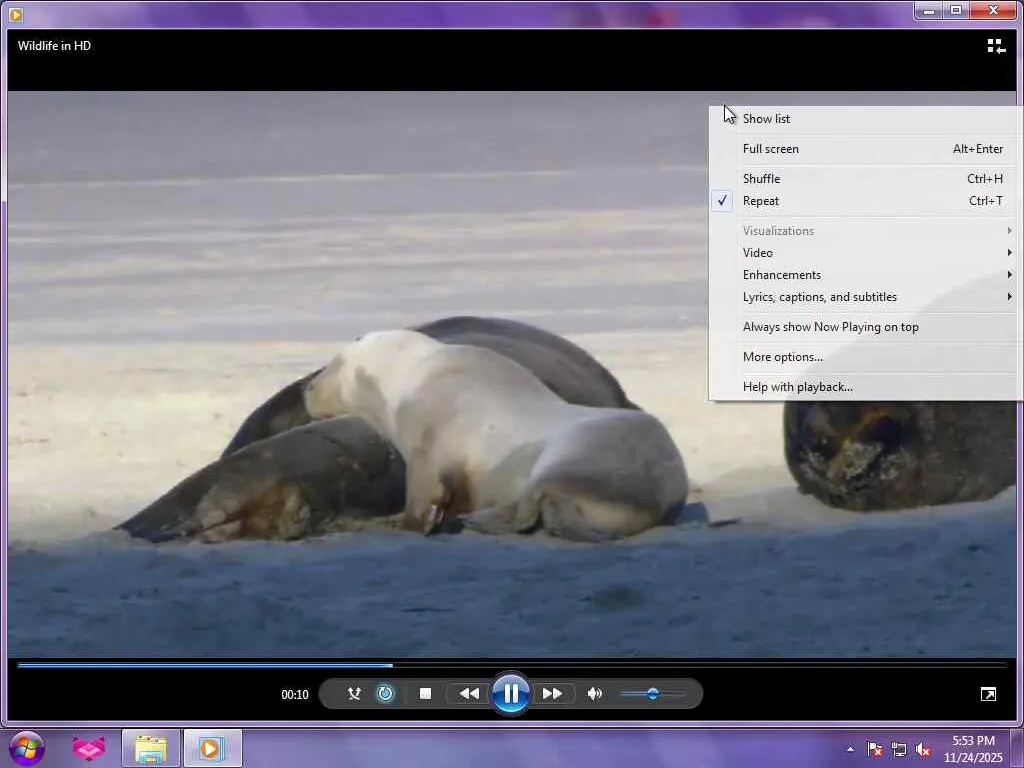Open More options... dialog

[x=783, y=357]
